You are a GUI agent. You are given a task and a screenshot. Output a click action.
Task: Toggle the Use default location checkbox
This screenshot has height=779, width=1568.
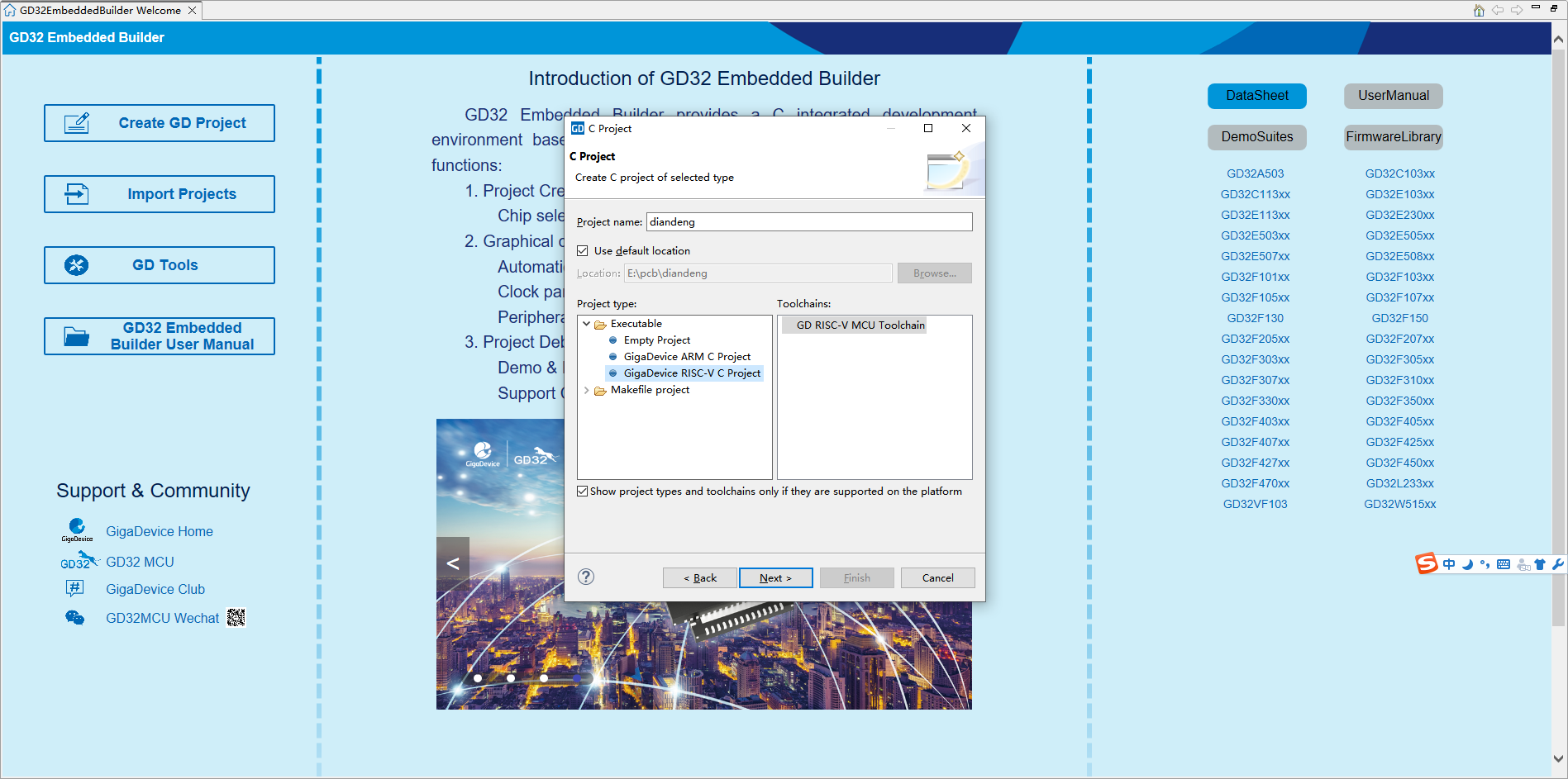583,250
